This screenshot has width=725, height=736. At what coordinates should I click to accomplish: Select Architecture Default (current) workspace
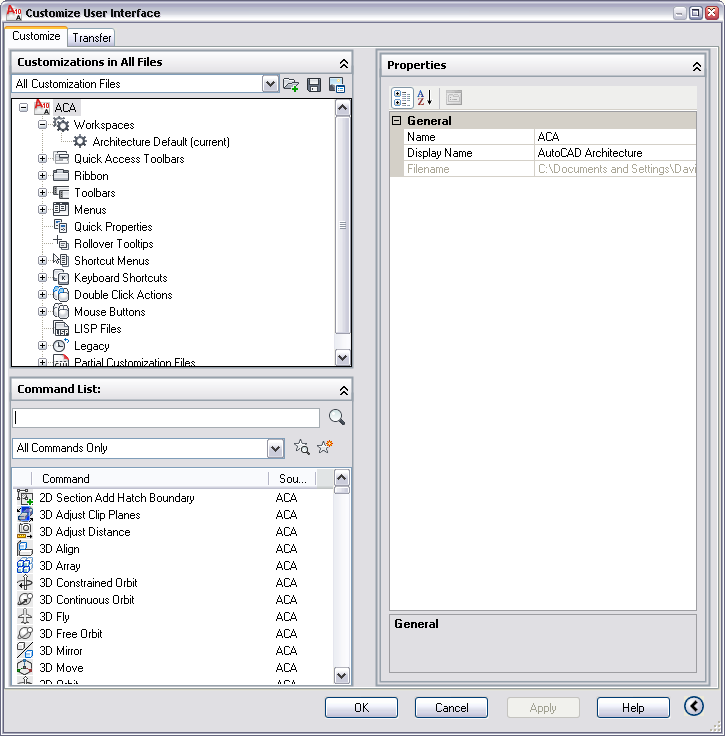161,142
